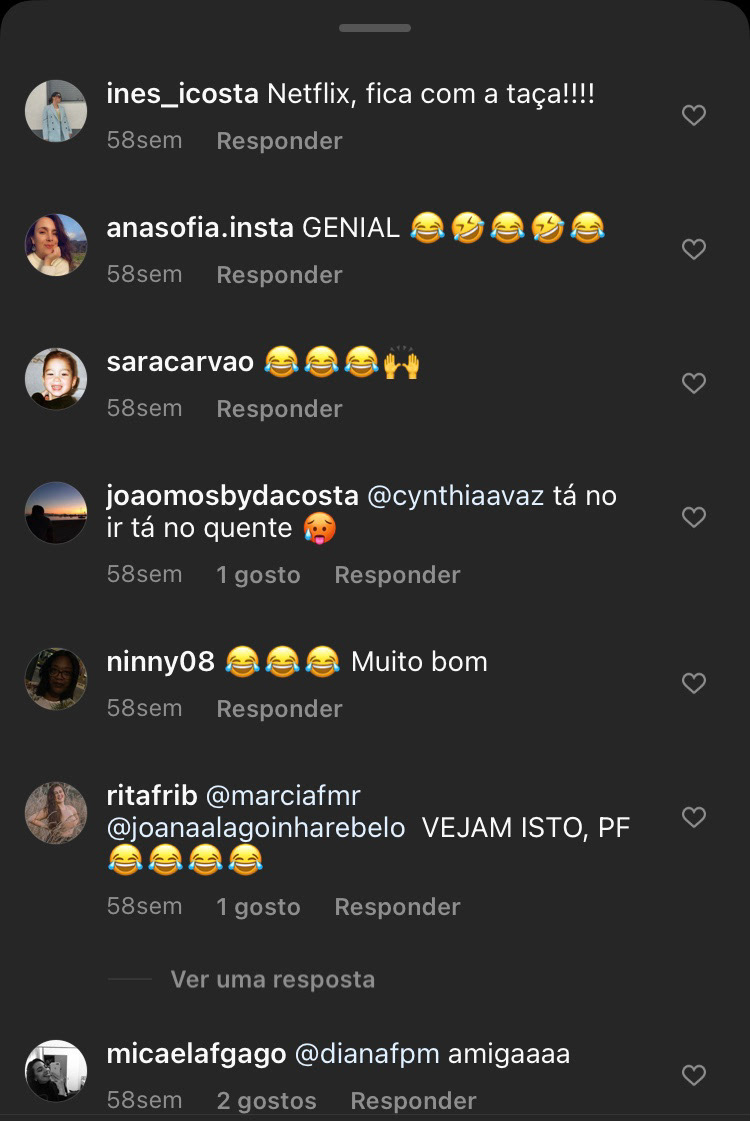Expand "Ver uma resposta" under ritafrib's comment
Screen dimensions: 750x1121
(272, 979)
